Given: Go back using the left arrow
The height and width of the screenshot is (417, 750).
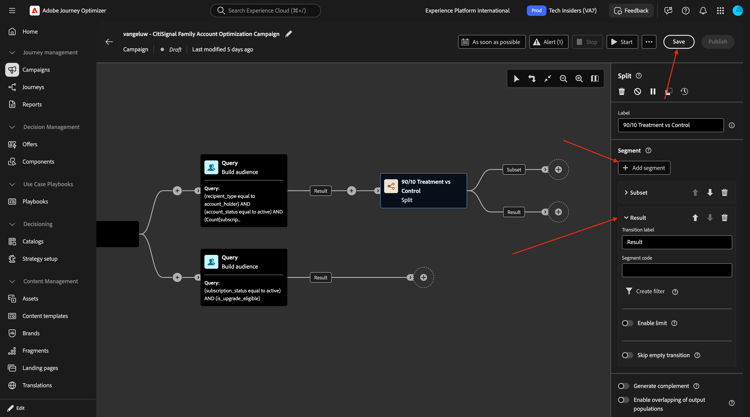Looking at the screenshot, I should pos(109,42).
